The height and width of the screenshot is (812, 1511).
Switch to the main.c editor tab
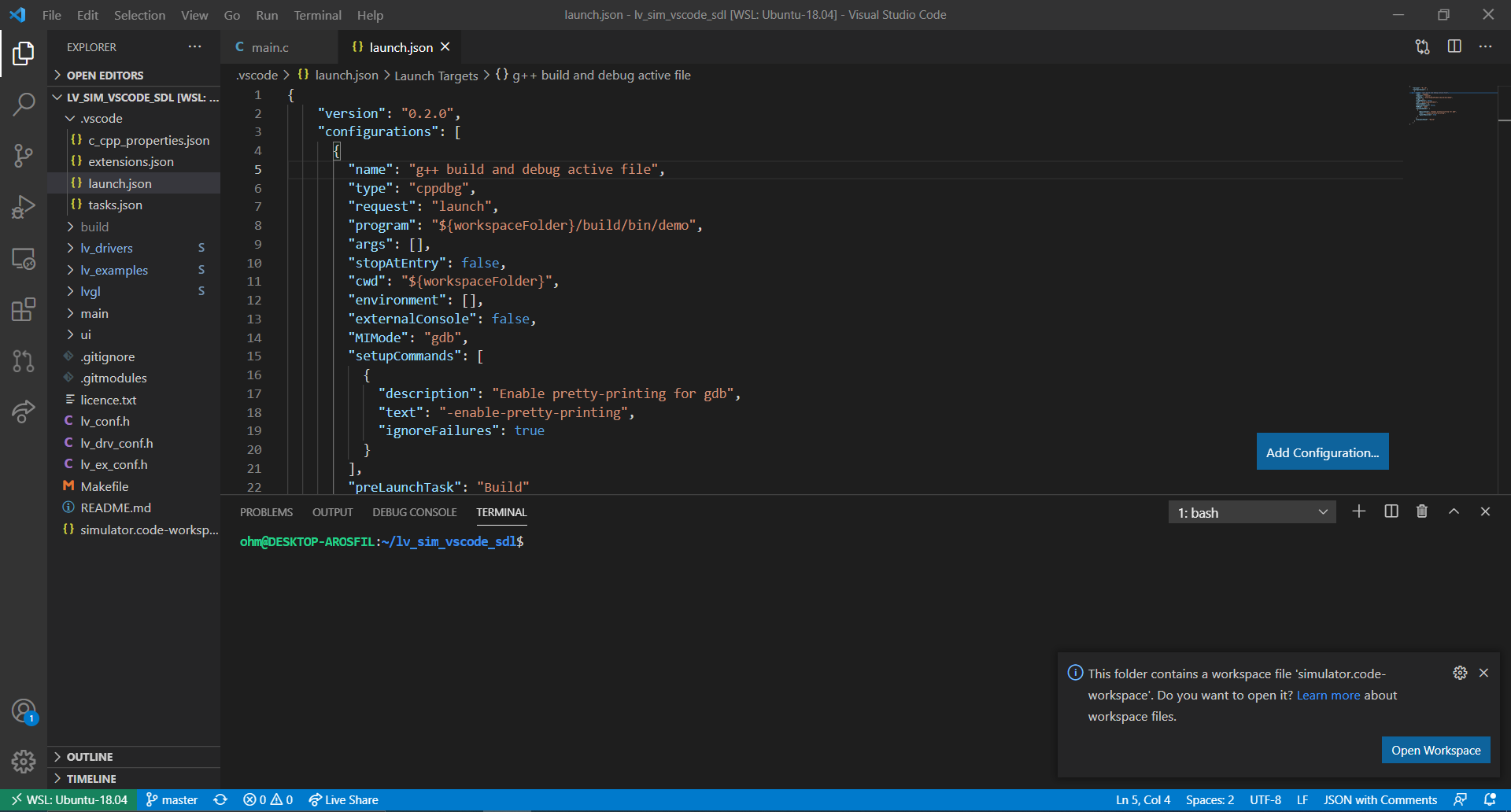(269, 47)
